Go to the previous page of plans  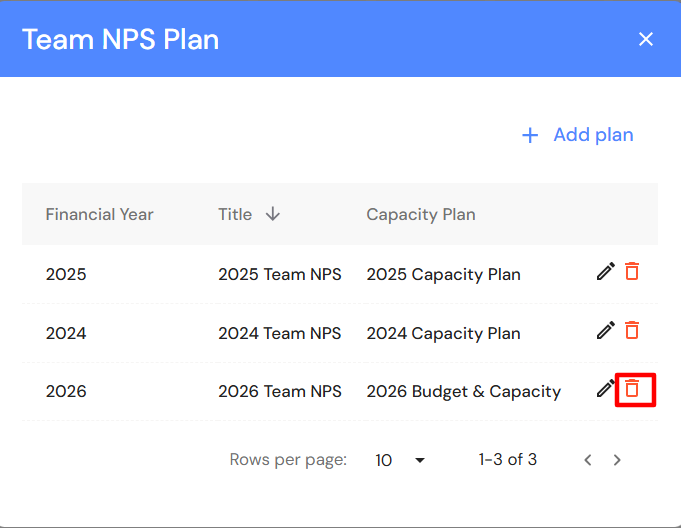588,460
